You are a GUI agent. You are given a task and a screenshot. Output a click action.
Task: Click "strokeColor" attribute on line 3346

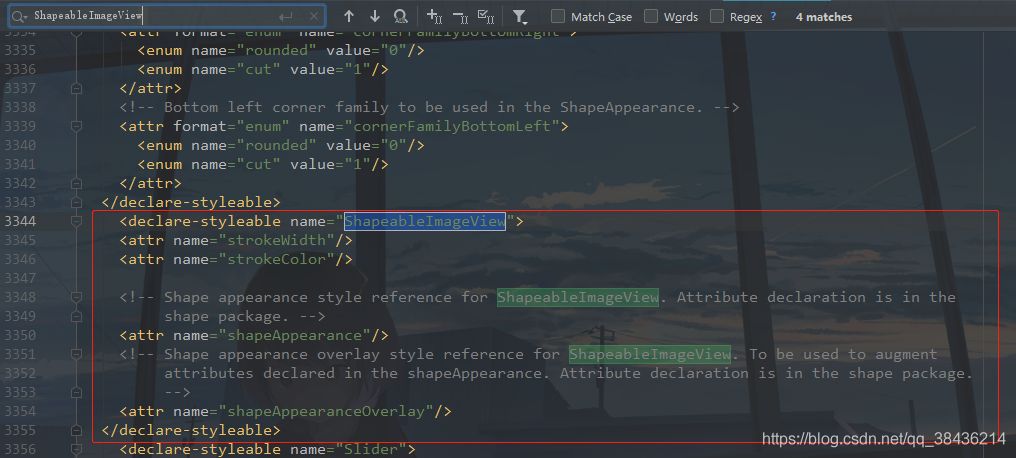(281, 259)
